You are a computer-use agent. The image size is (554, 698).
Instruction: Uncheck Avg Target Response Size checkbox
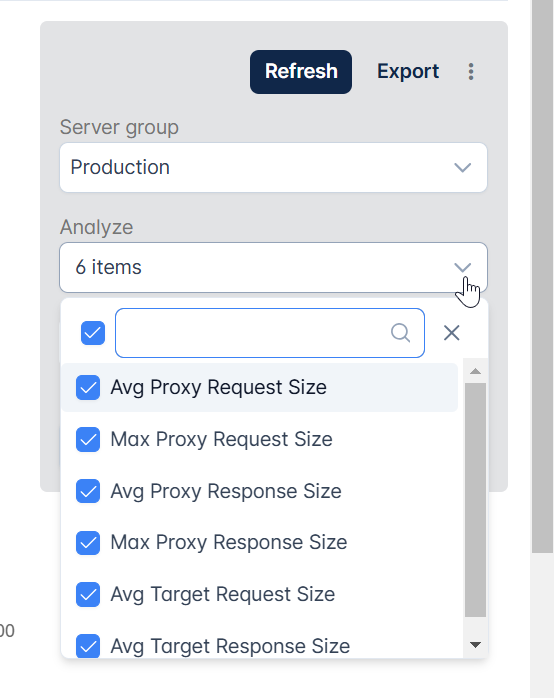(88, 646)
